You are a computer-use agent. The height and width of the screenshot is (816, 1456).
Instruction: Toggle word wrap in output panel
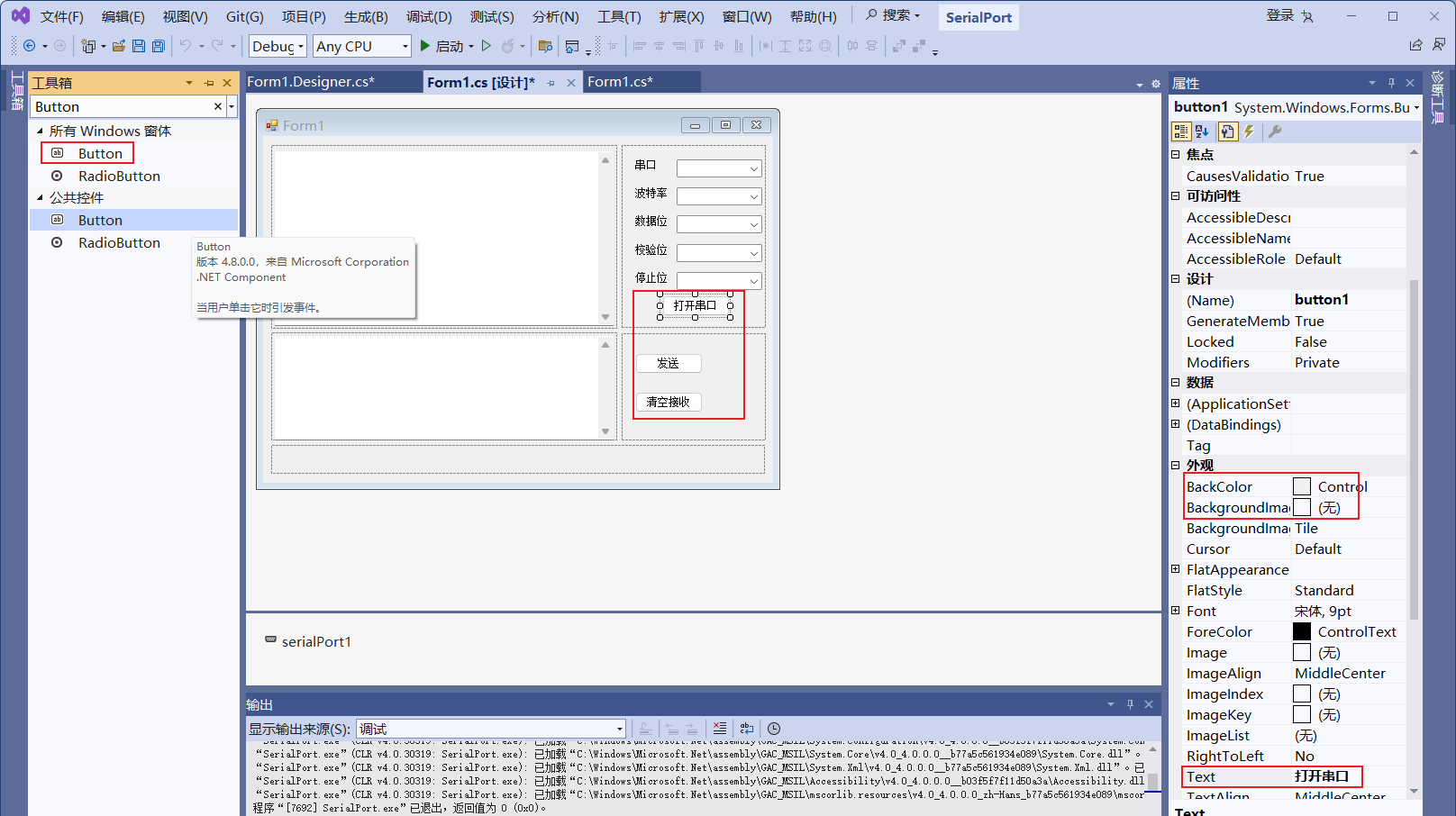(747, 729)
